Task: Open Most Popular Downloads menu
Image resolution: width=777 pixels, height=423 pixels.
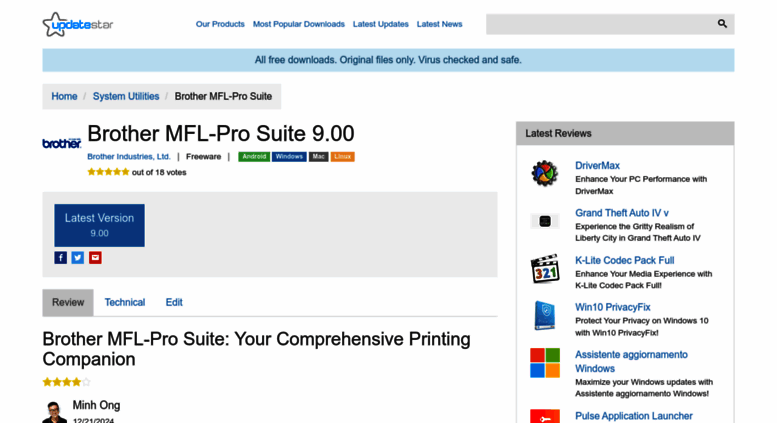Action: (299, 24)
